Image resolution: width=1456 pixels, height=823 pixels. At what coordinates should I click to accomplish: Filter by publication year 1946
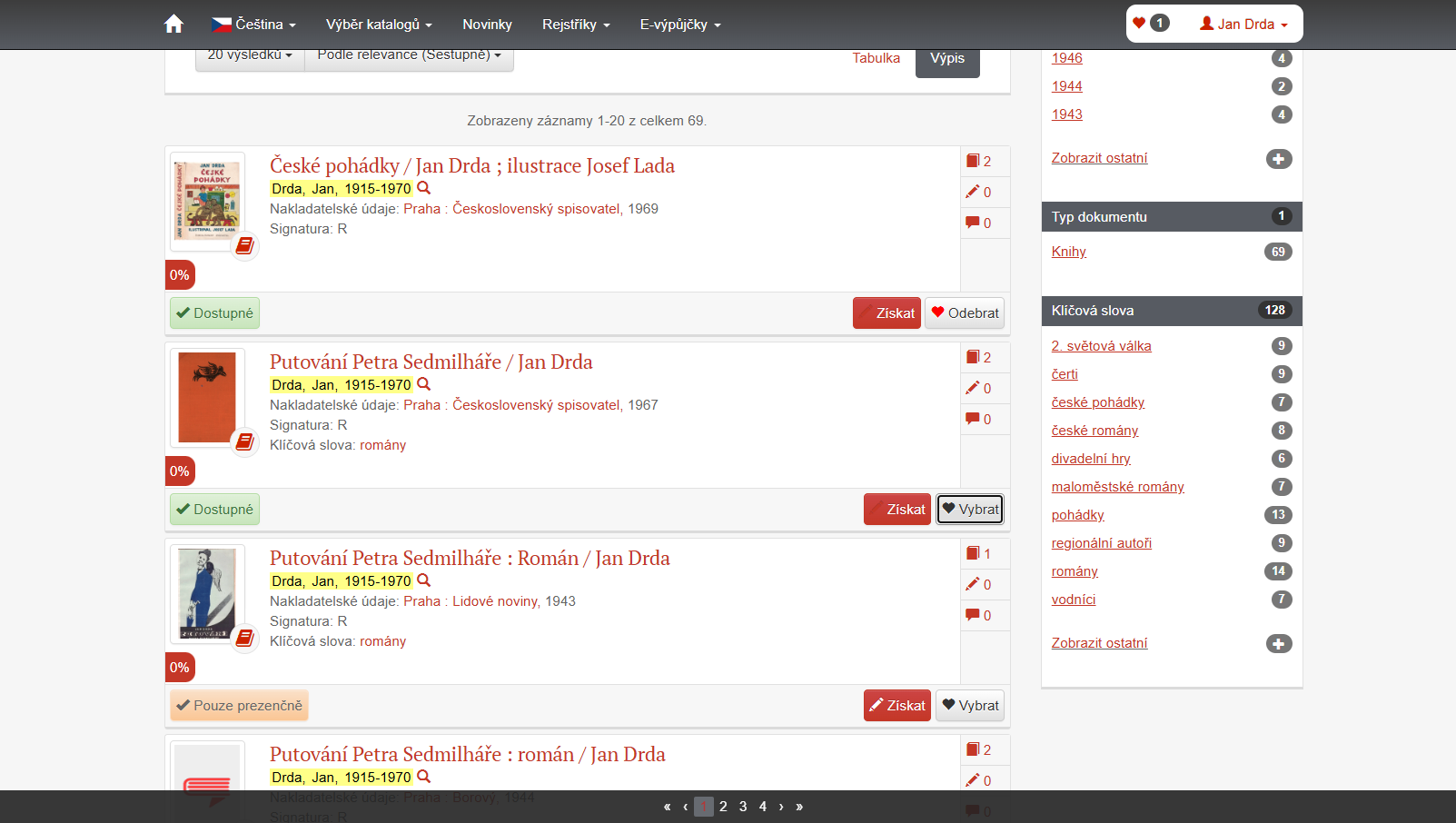click(1066, 58)
